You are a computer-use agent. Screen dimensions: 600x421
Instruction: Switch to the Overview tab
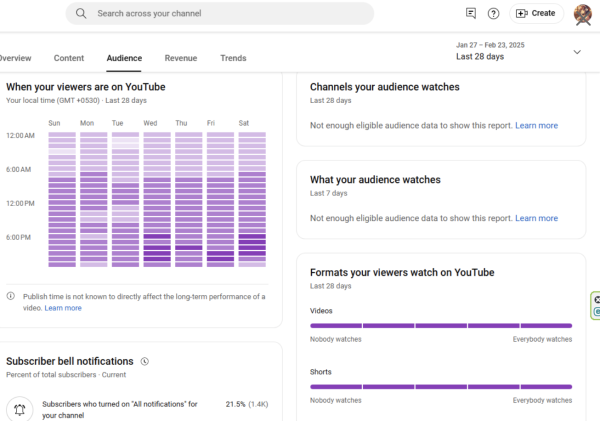pyautogui.click(x=14, y=59)
